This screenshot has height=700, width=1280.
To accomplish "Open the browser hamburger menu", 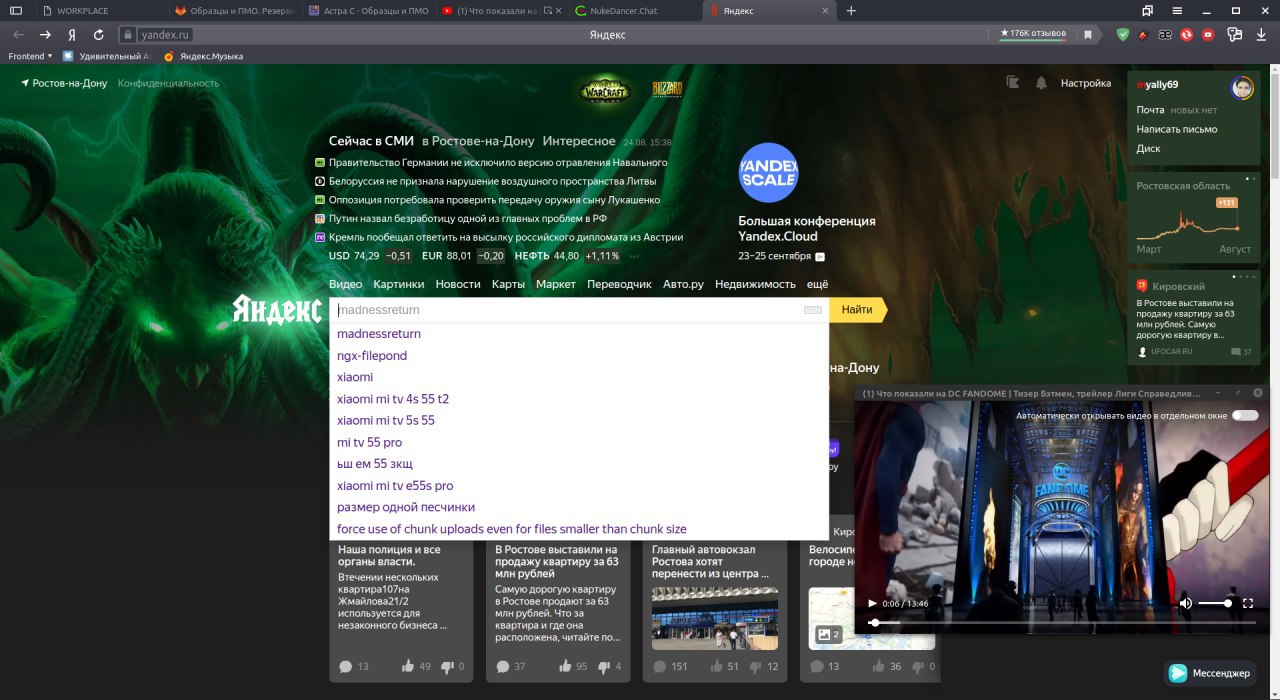I will click(x=1176, y=10).
